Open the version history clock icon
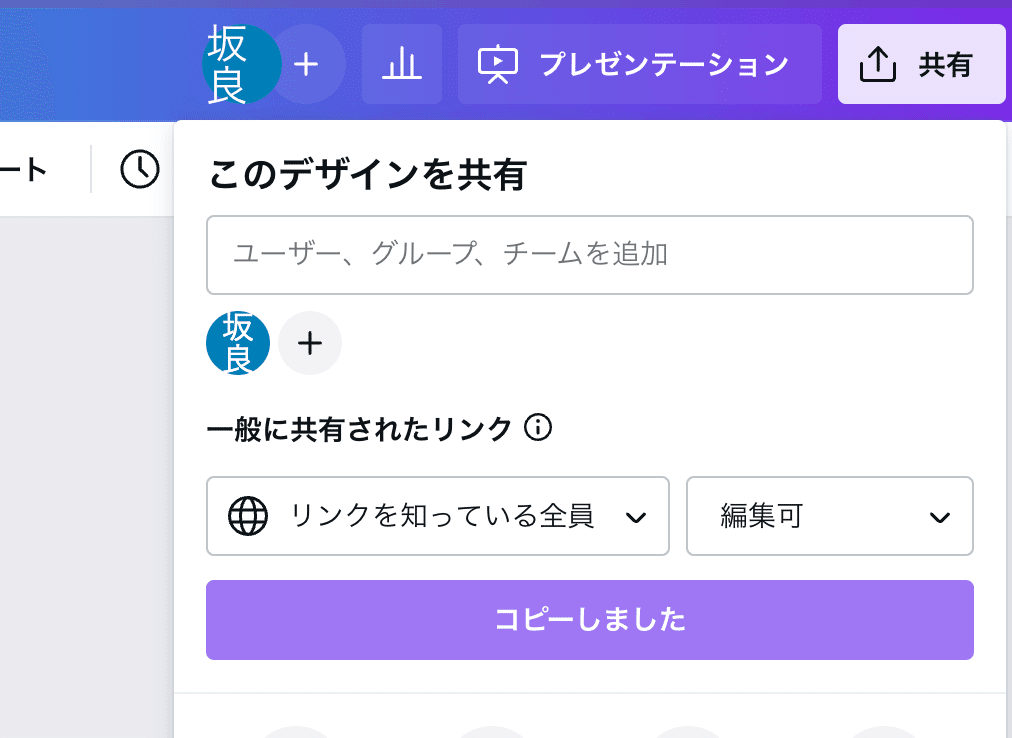 coord(140,169)
